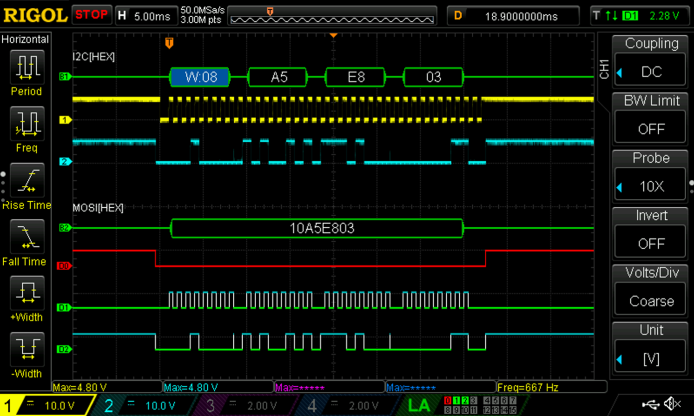Click the B2 bus label marker
The width and height of the screenshot is (694, 416).
point(65,228)
